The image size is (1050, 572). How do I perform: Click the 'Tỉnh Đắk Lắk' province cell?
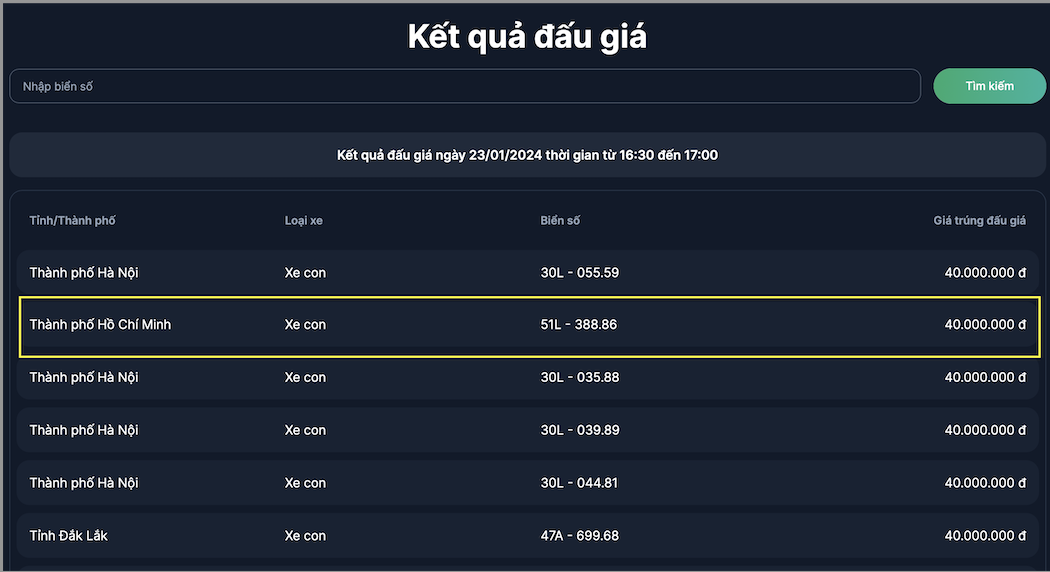(69, 536)
